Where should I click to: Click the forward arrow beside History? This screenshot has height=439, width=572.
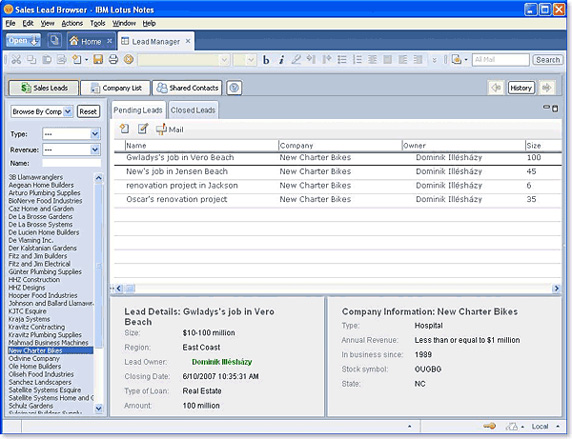pos(547,88)
